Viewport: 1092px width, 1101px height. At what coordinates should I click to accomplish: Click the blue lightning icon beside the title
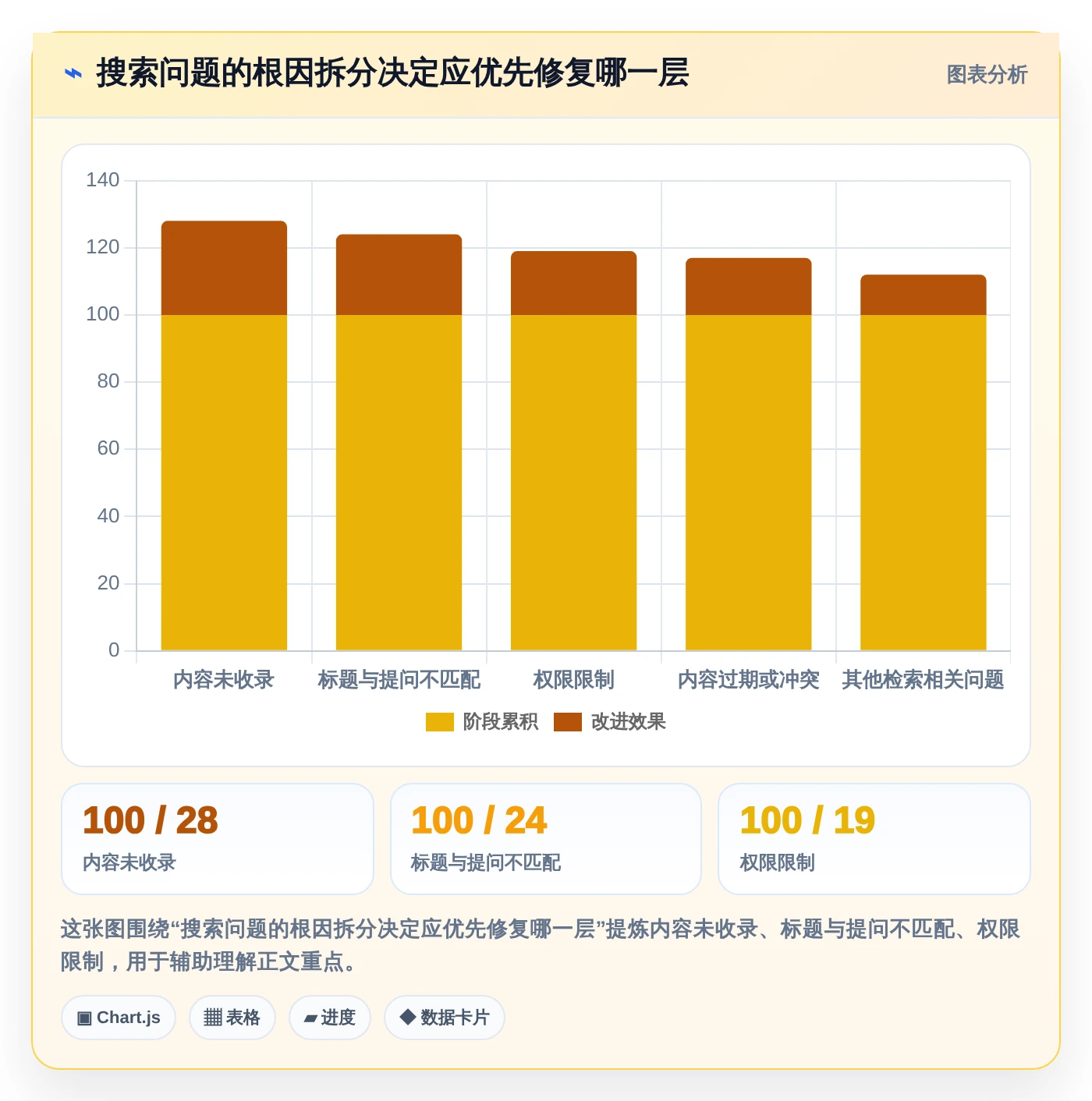click(x=73, y=74)
